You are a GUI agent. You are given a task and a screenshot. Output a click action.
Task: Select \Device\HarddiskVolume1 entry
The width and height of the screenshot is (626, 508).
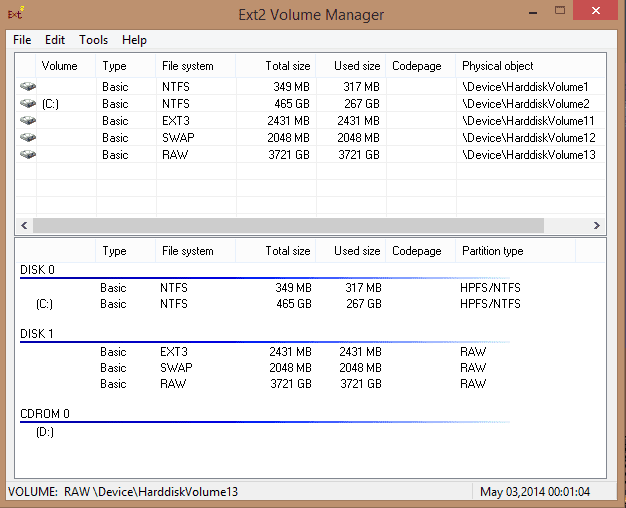(525, 87)
